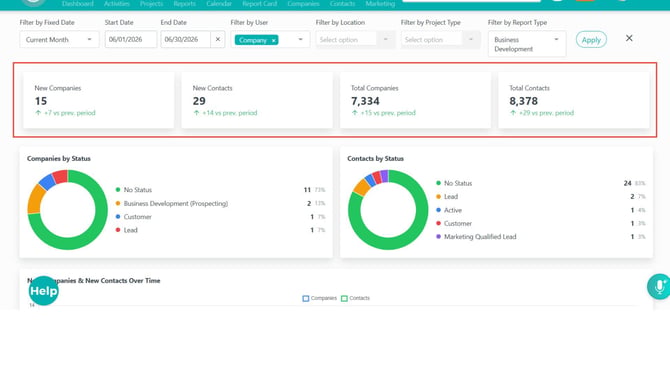The image size is (670, 376).
Task: Close the filter bar with the X icon
Action: [x=629, y=38]
